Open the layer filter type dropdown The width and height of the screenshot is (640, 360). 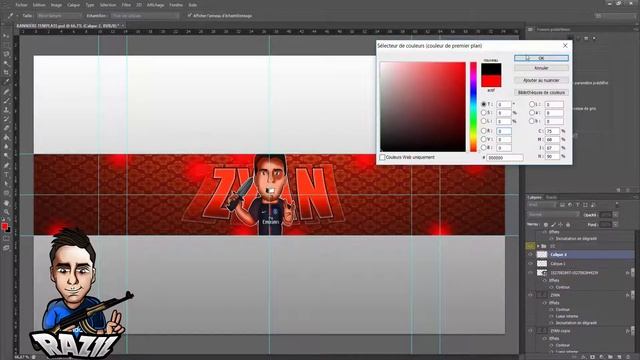coord(542,204)
